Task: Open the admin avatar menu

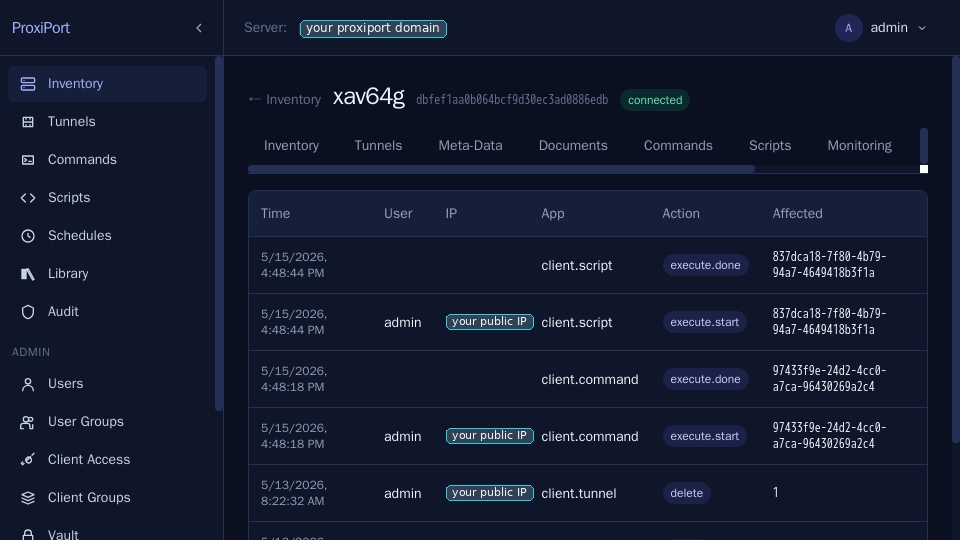Action: tap(849, 28)
